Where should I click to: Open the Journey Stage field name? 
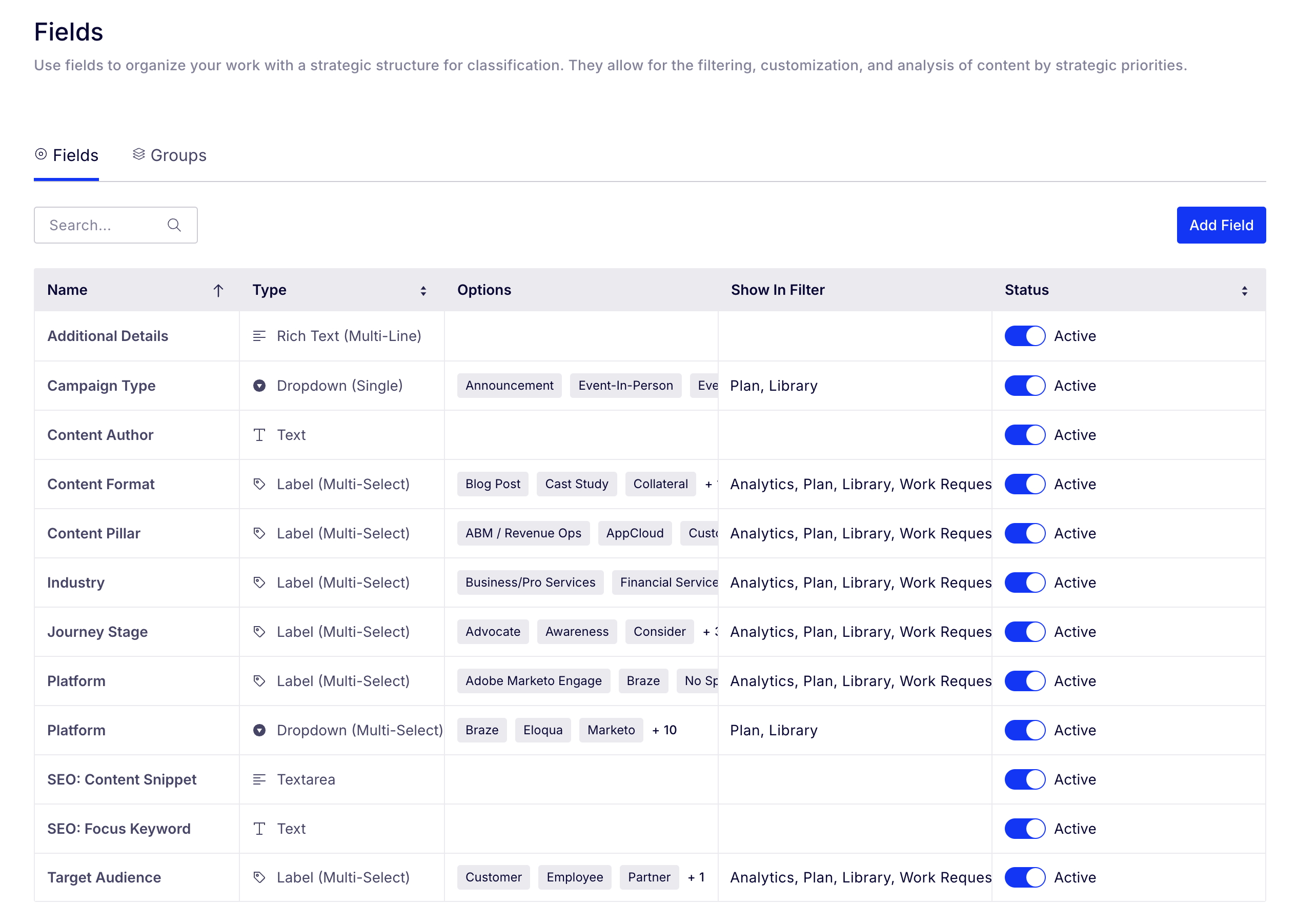[x=97, y=632]
